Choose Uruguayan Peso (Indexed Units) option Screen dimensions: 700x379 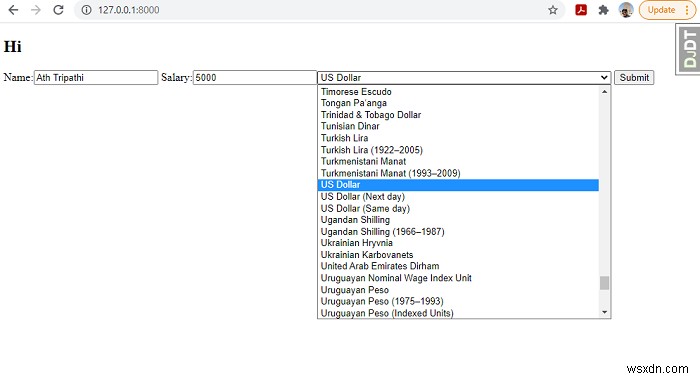(458, 312)
